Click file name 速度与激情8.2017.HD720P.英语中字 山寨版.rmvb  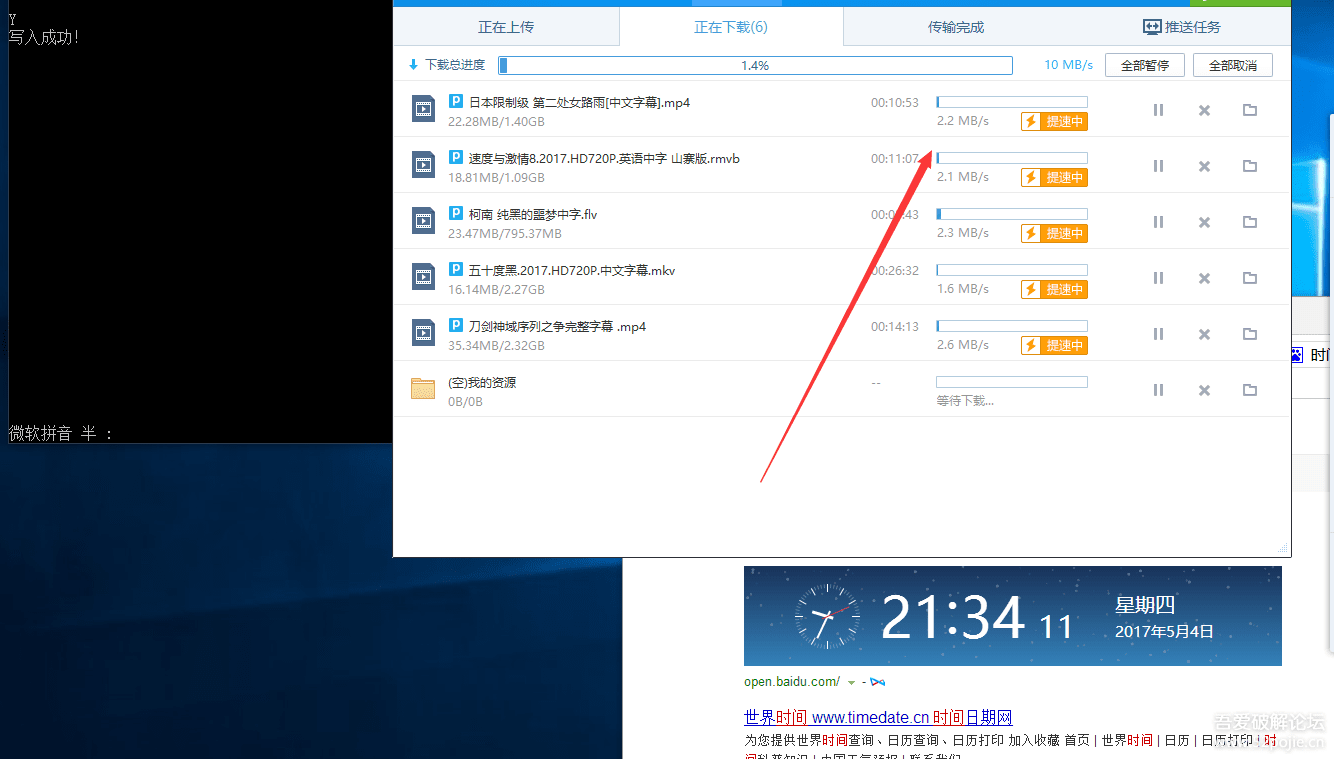click(x=604, y=158)
